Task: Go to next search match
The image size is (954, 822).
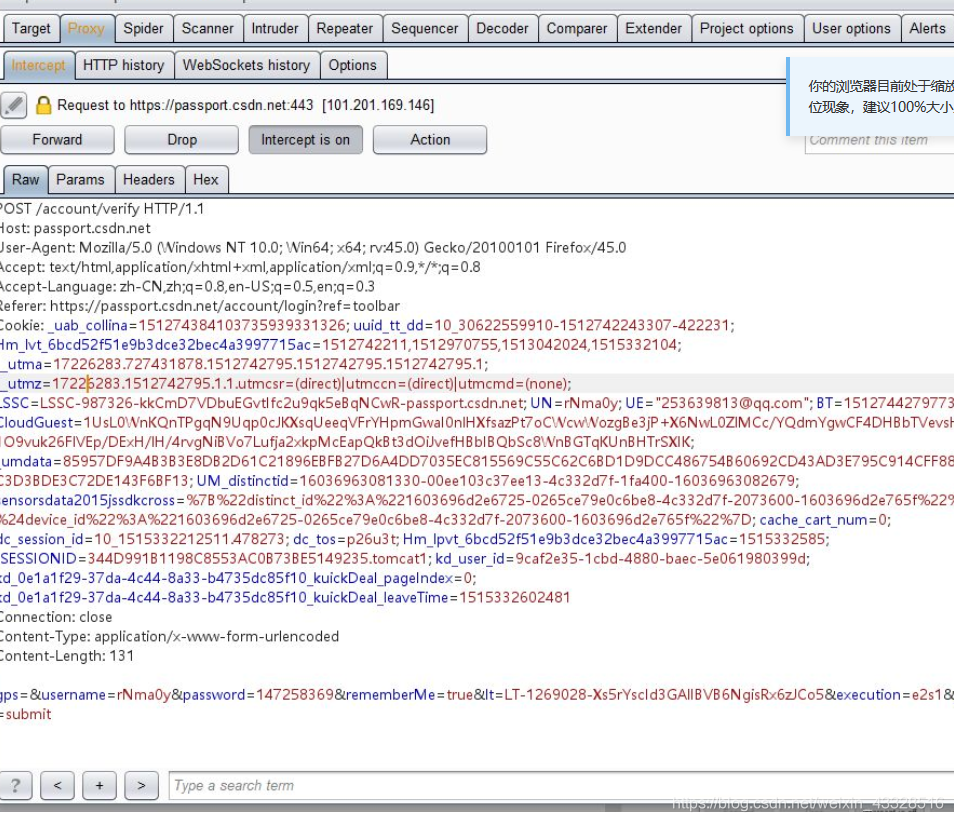Action: pos(141,785)
